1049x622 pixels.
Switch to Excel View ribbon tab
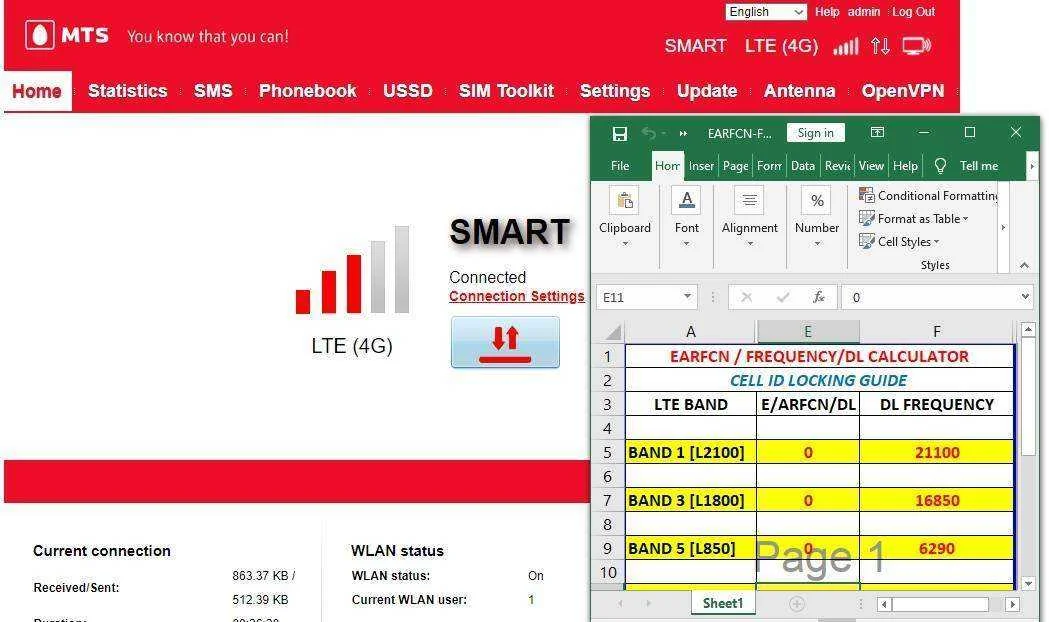pos(871,166)
